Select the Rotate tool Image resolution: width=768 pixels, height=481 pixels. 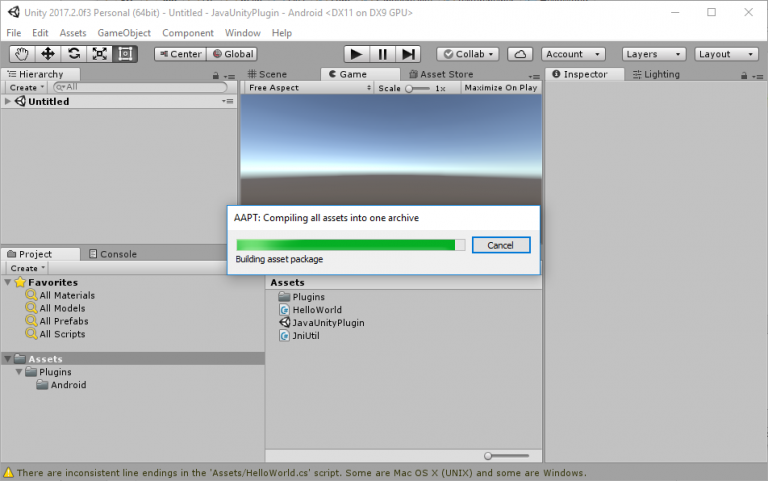point(74,54)
